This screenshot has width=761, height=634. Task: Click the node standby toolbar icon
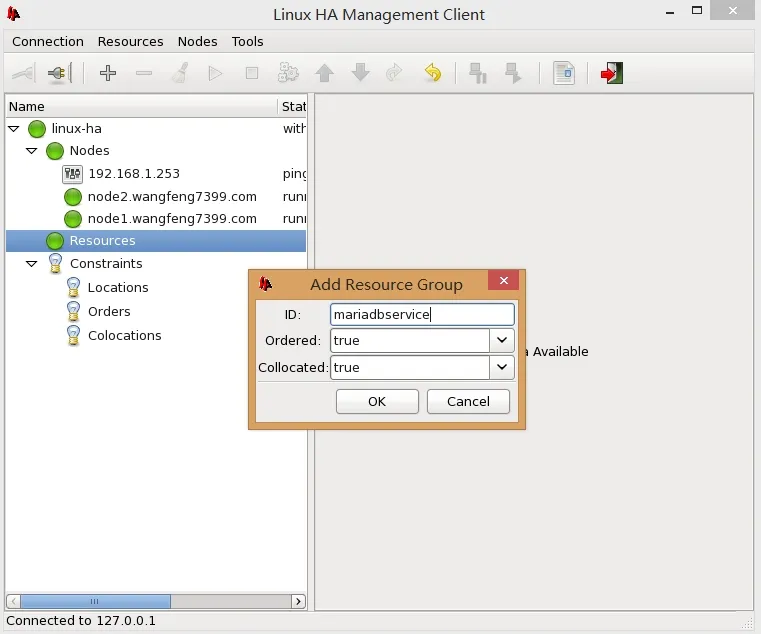tap(478, 73)
